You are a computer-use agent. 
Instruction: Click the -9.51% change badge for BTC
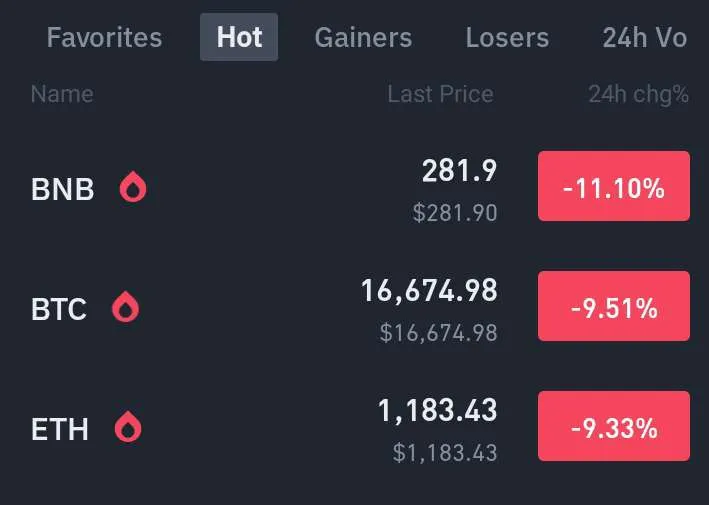(614, 306)
